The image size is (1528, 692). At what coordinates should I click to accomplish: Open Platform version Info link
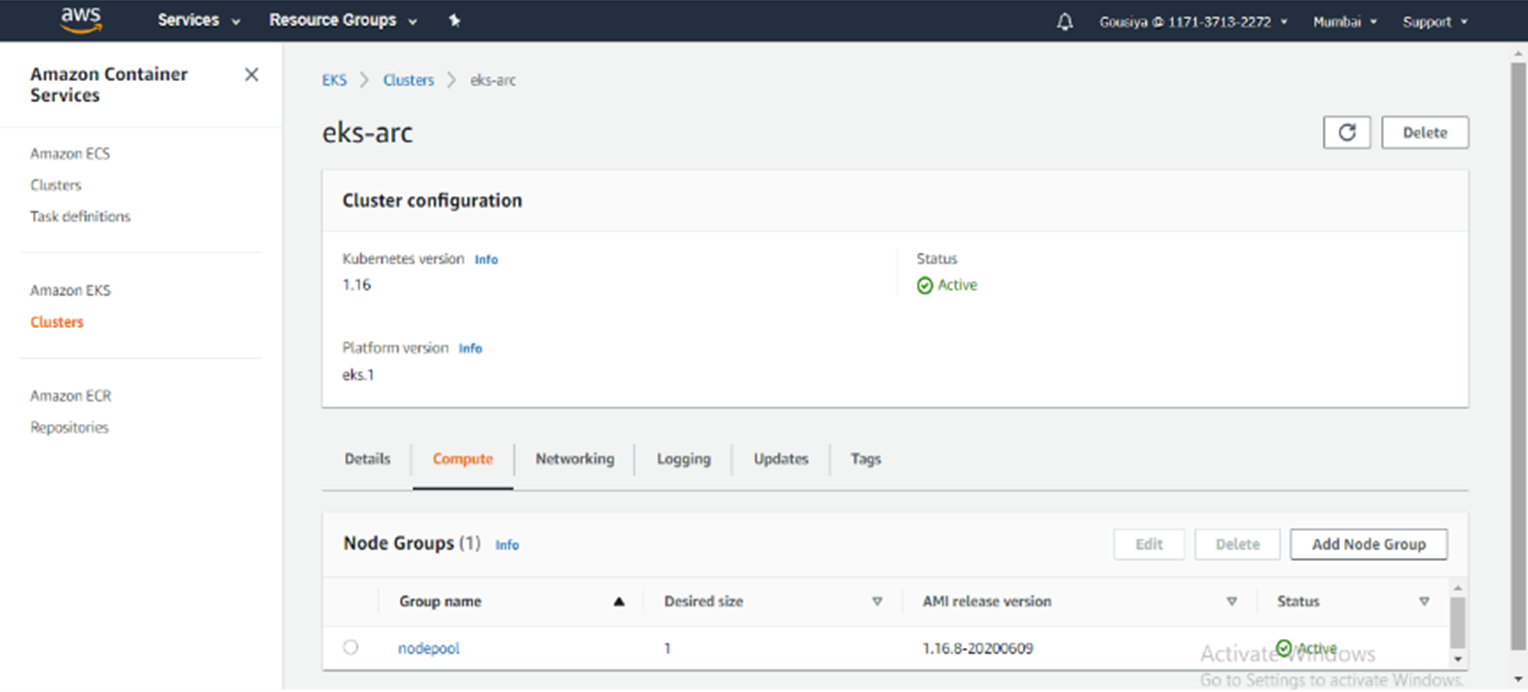pyautogui.click(x=470, y=348)
